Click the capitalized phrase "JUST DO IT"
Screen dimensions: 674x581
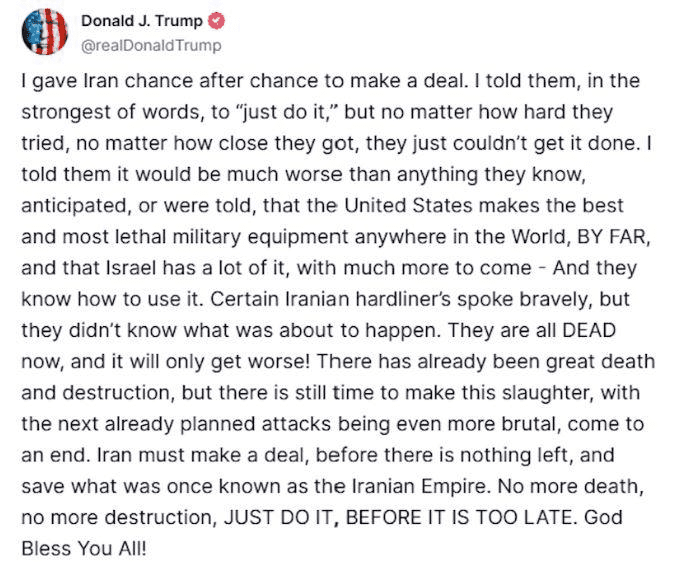278,517
